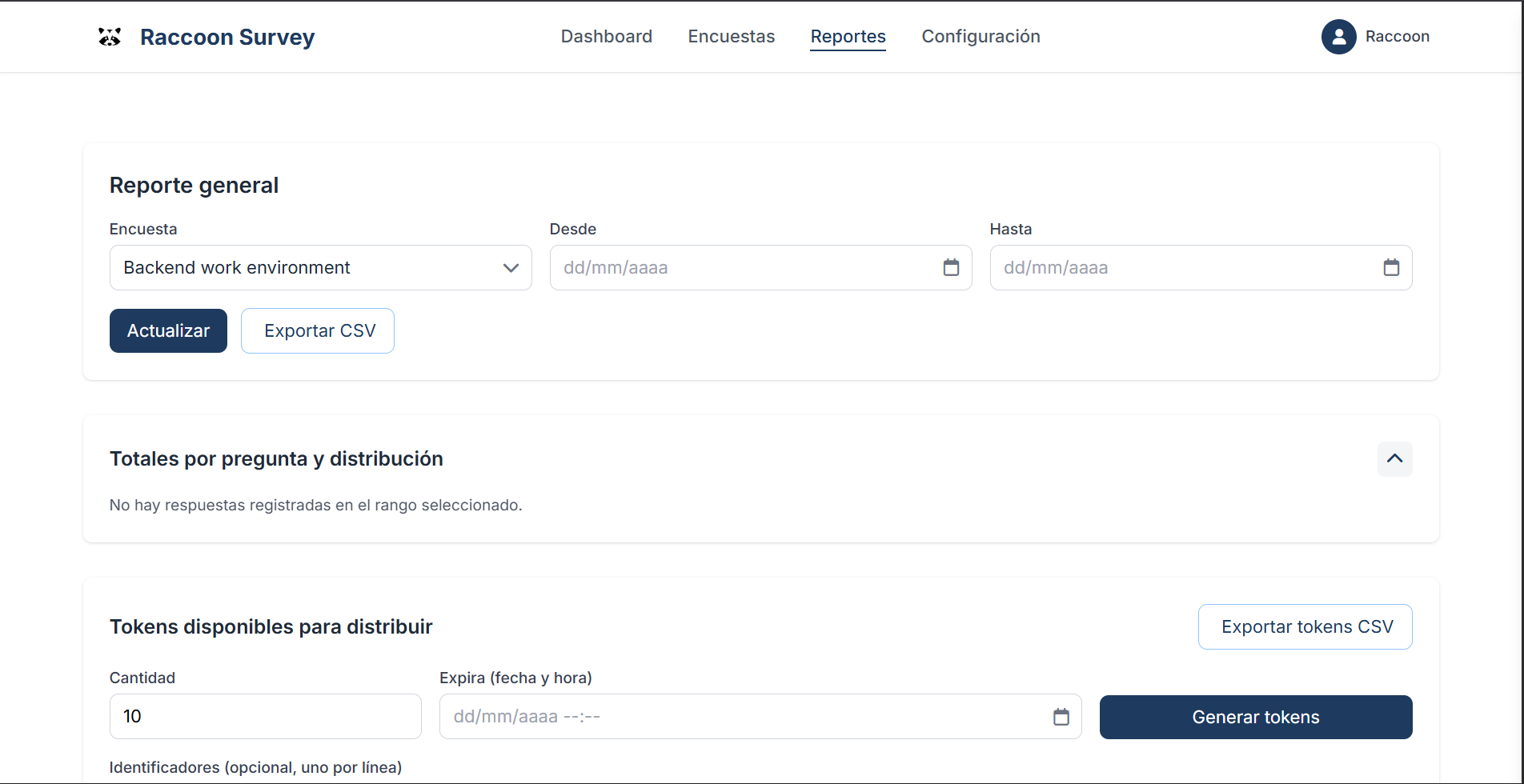Select the Reportes tab

pyautogui.click(x=848, y=37)
